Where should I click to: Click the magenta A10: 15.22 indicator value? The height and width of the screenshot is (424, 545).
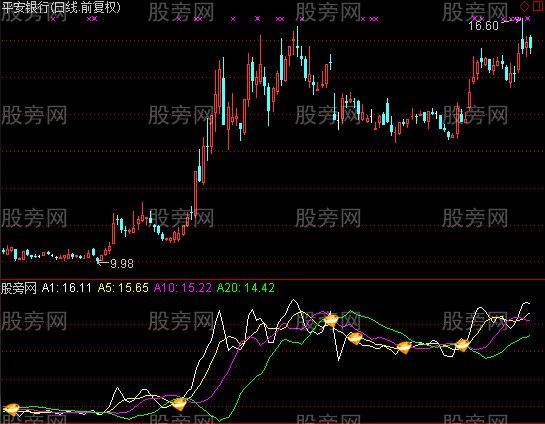[183, 288]
